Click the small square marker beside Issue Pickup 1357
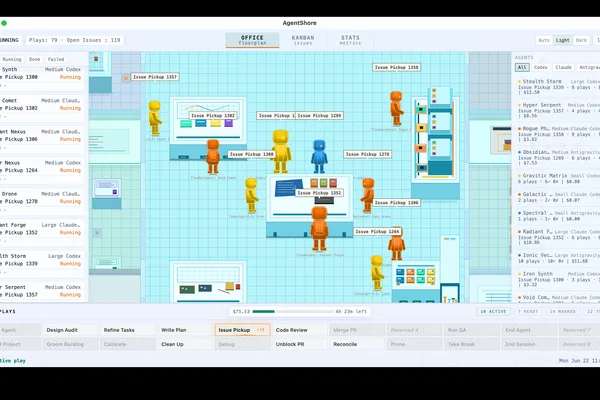This screenshot has width=600, height=400. point(126,78)
